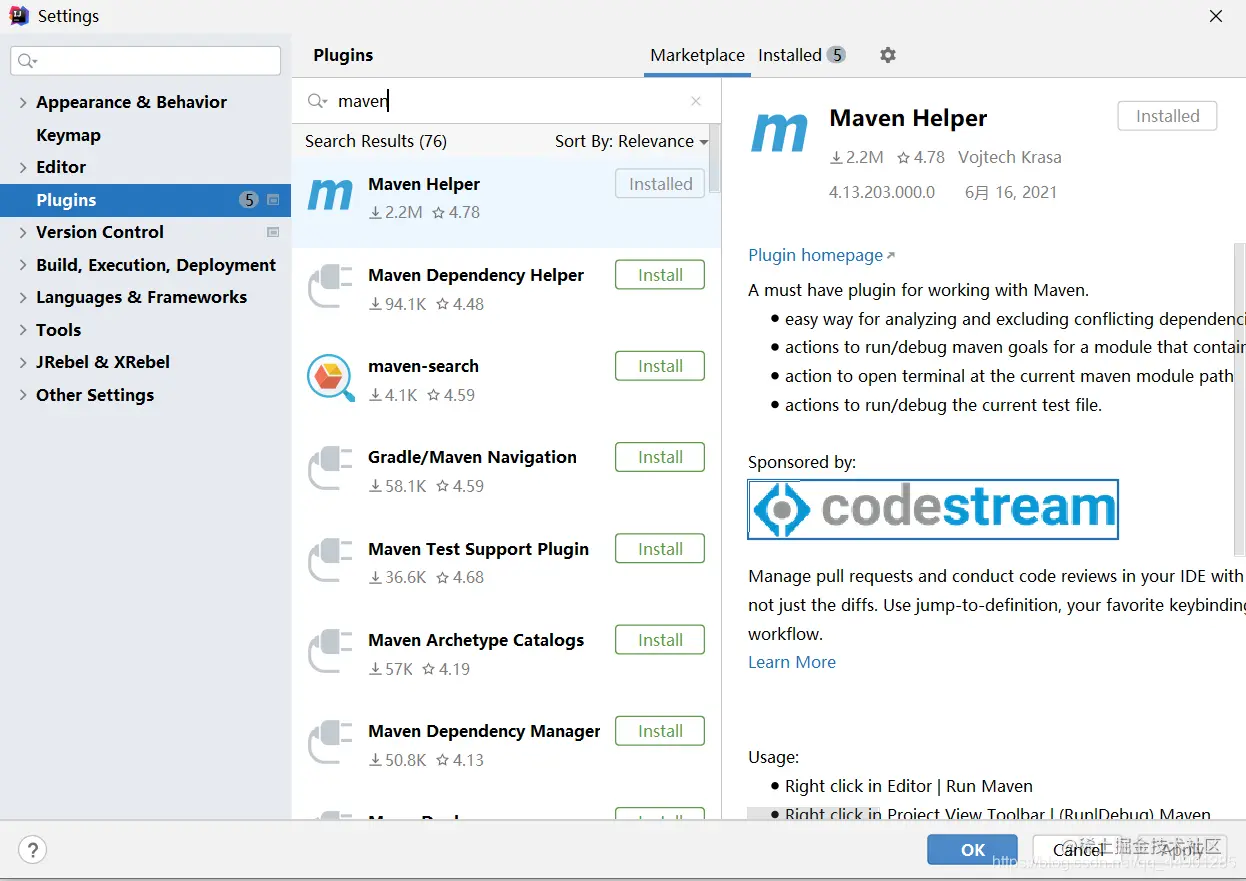Screen dimensions: 1246x881
Task: Click the Maven Test Support Plugin icon
Action: (x=330, y=560)
